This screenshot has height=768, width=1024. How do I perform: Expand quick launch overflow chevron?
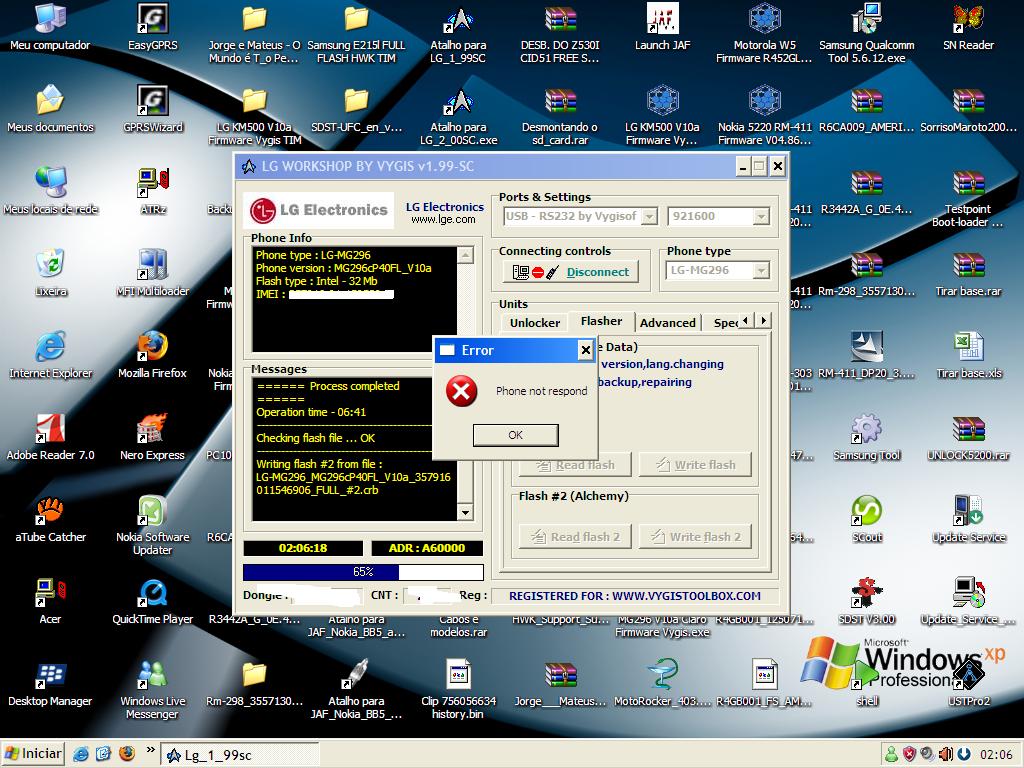tap(150, 750)
